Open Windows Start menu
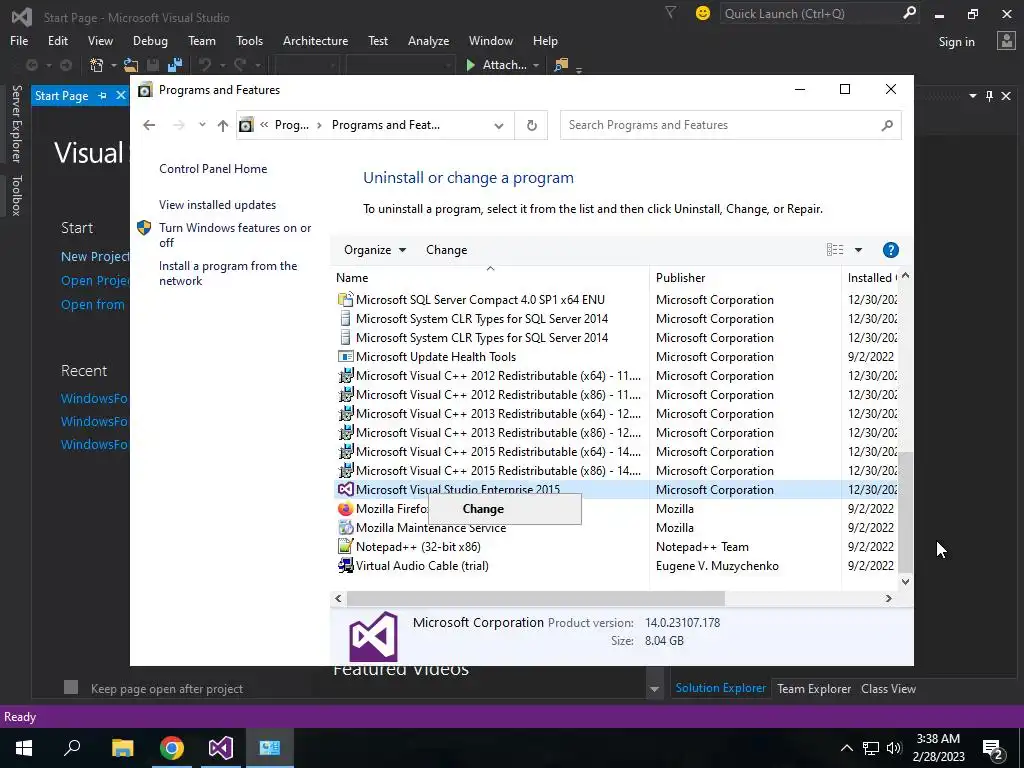1024x768 pixels. tap(24, 748)
